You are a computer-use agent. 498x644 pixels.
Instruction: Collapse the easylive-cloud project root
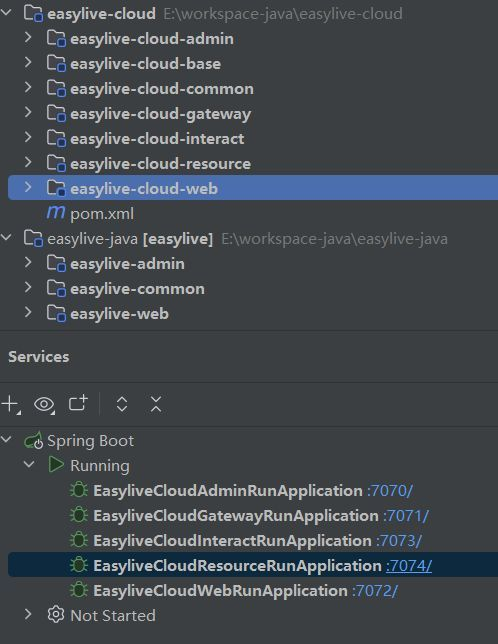[7, 12]
